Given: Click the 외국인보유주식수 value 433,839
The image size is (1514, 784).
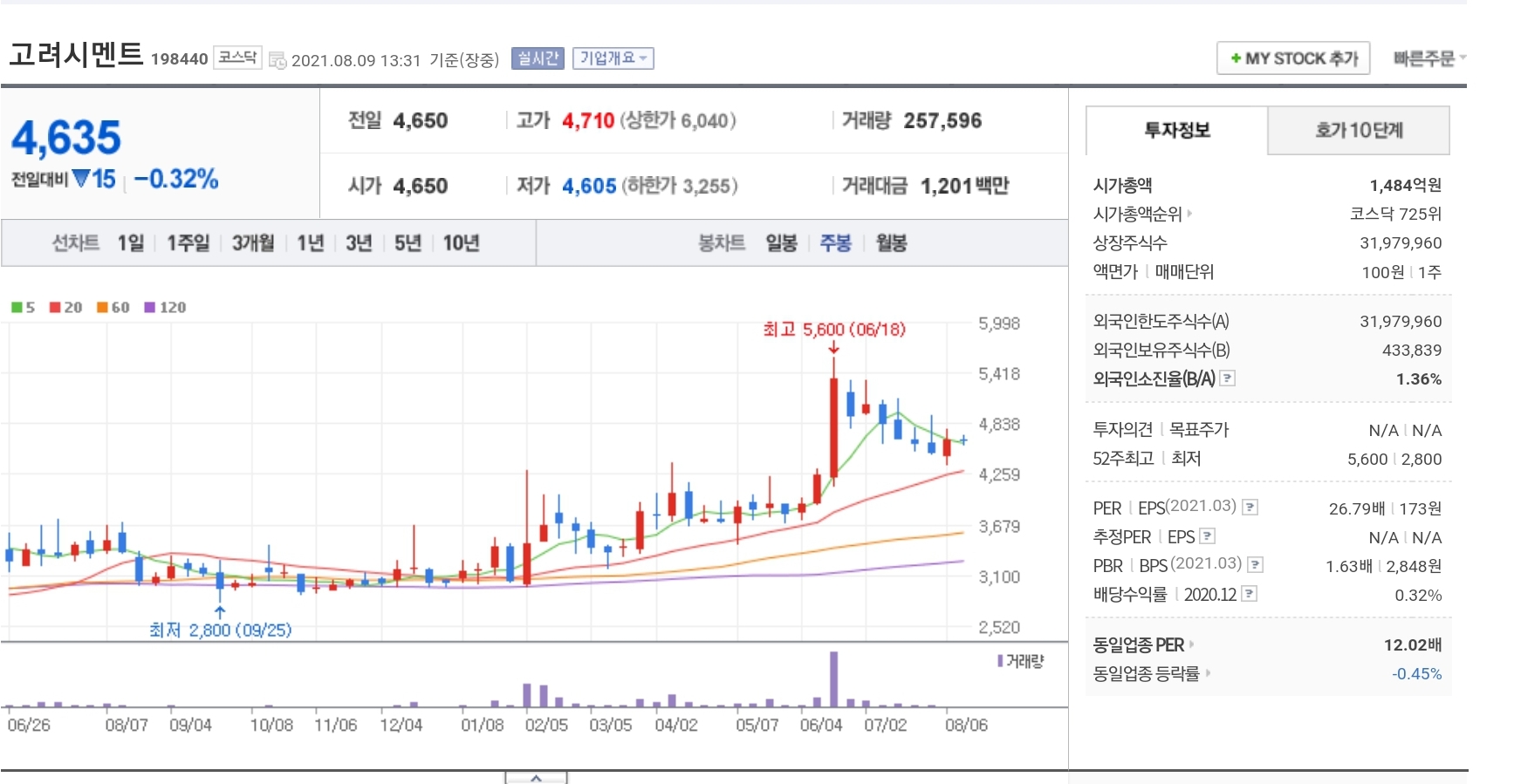Looking at the screenshot, I should [x=1412, y=350].
